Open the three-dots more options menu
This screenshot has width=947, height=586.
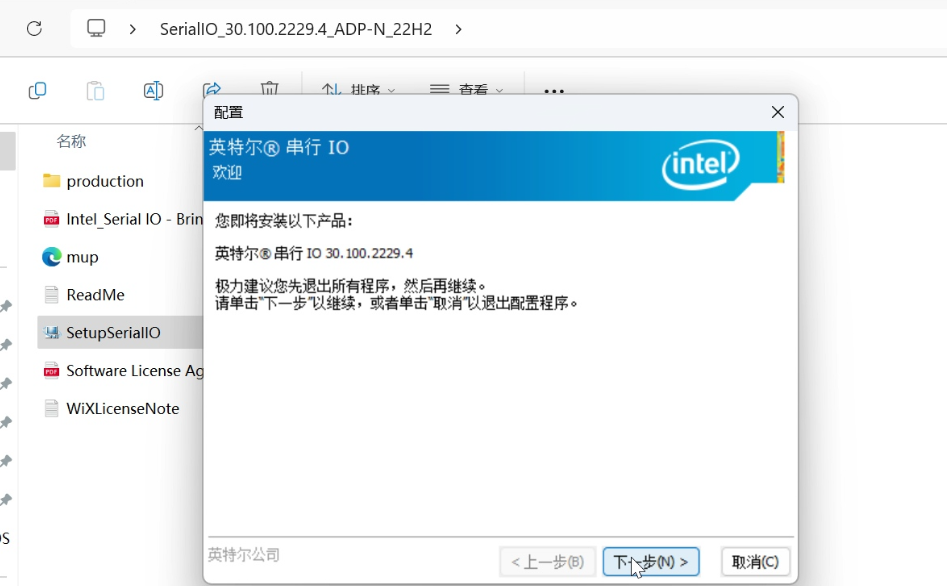coord(554,91)
